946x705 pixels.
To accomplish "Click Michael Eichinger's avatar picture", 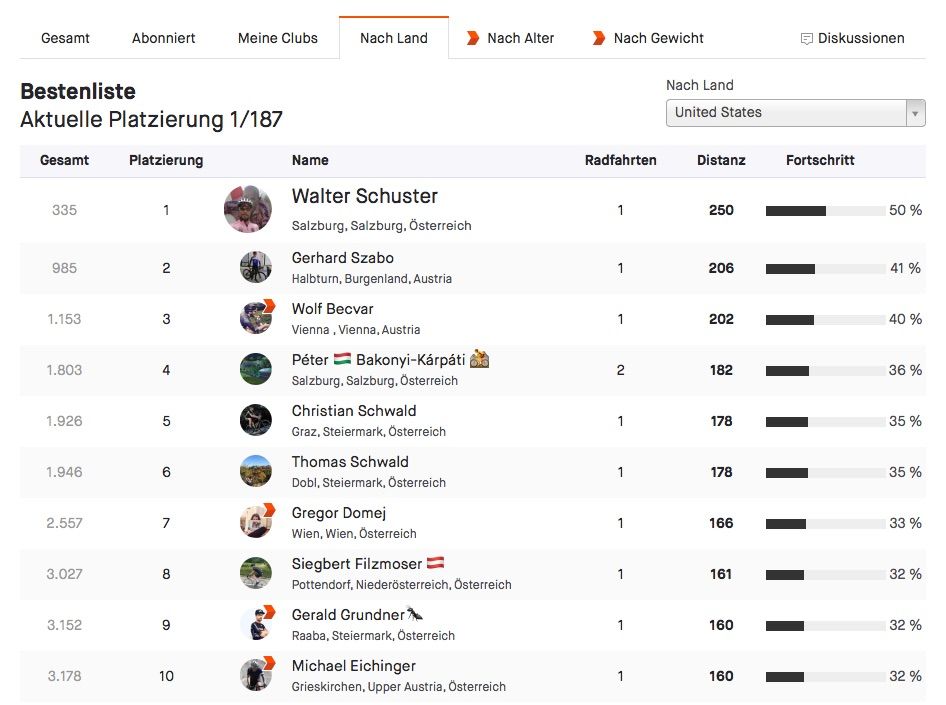I will coord(256,675).
